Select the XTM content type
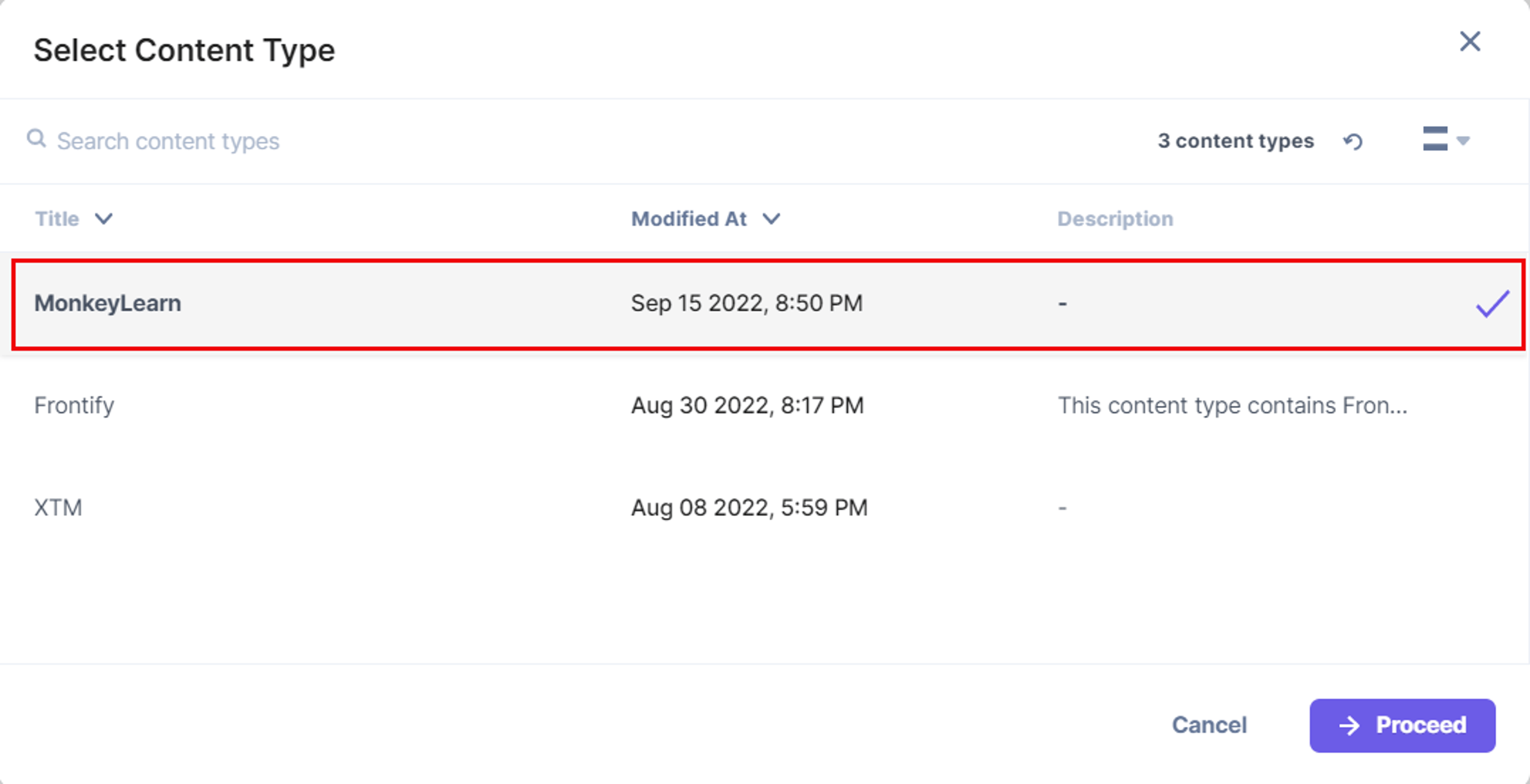The image size is (1530, 784). [x=765, y=508]
